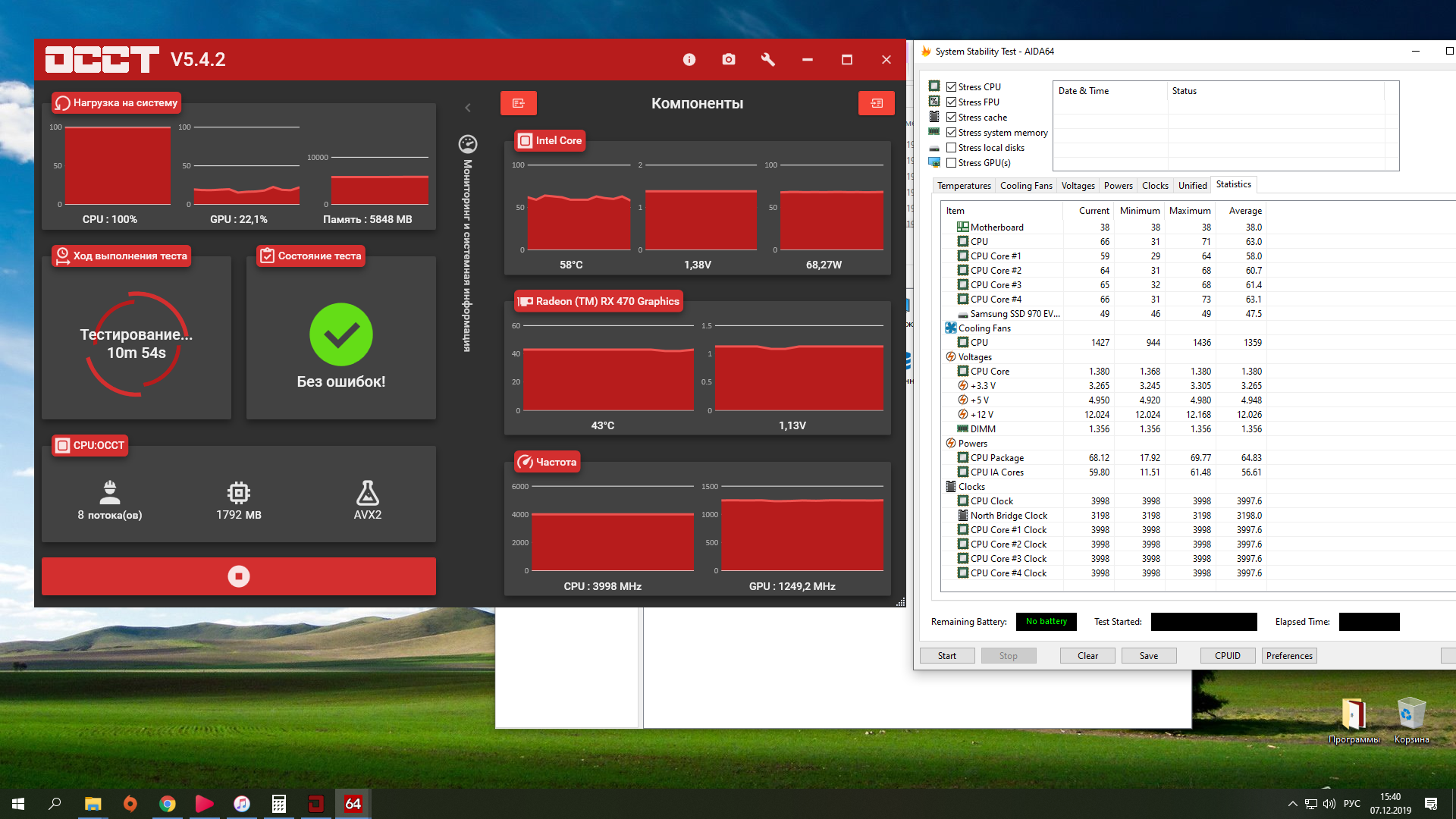Image resolution: width=1456 pixels, height=819 pixels.
Task: Select AVX2 instruction set icon
Action: pos(367,494)
